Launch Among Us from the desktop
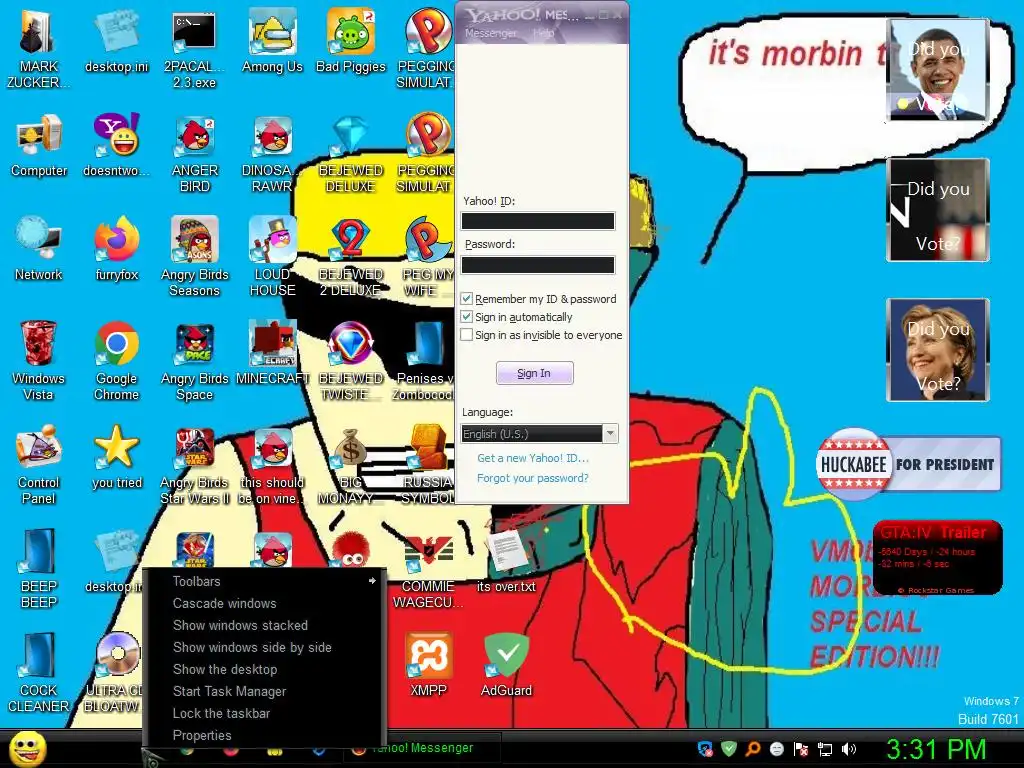Screen dimensions: 1024x768 272,42
